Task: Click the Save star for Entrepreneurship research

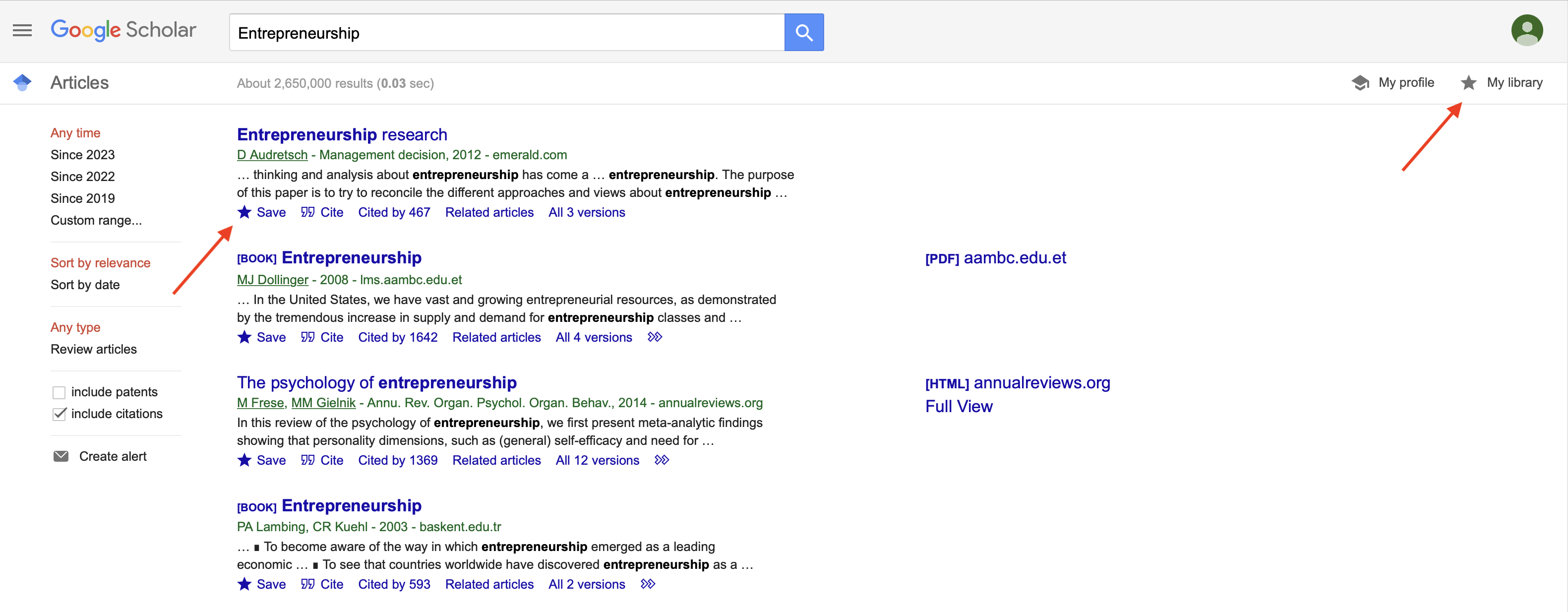Action: coord(244,212)
